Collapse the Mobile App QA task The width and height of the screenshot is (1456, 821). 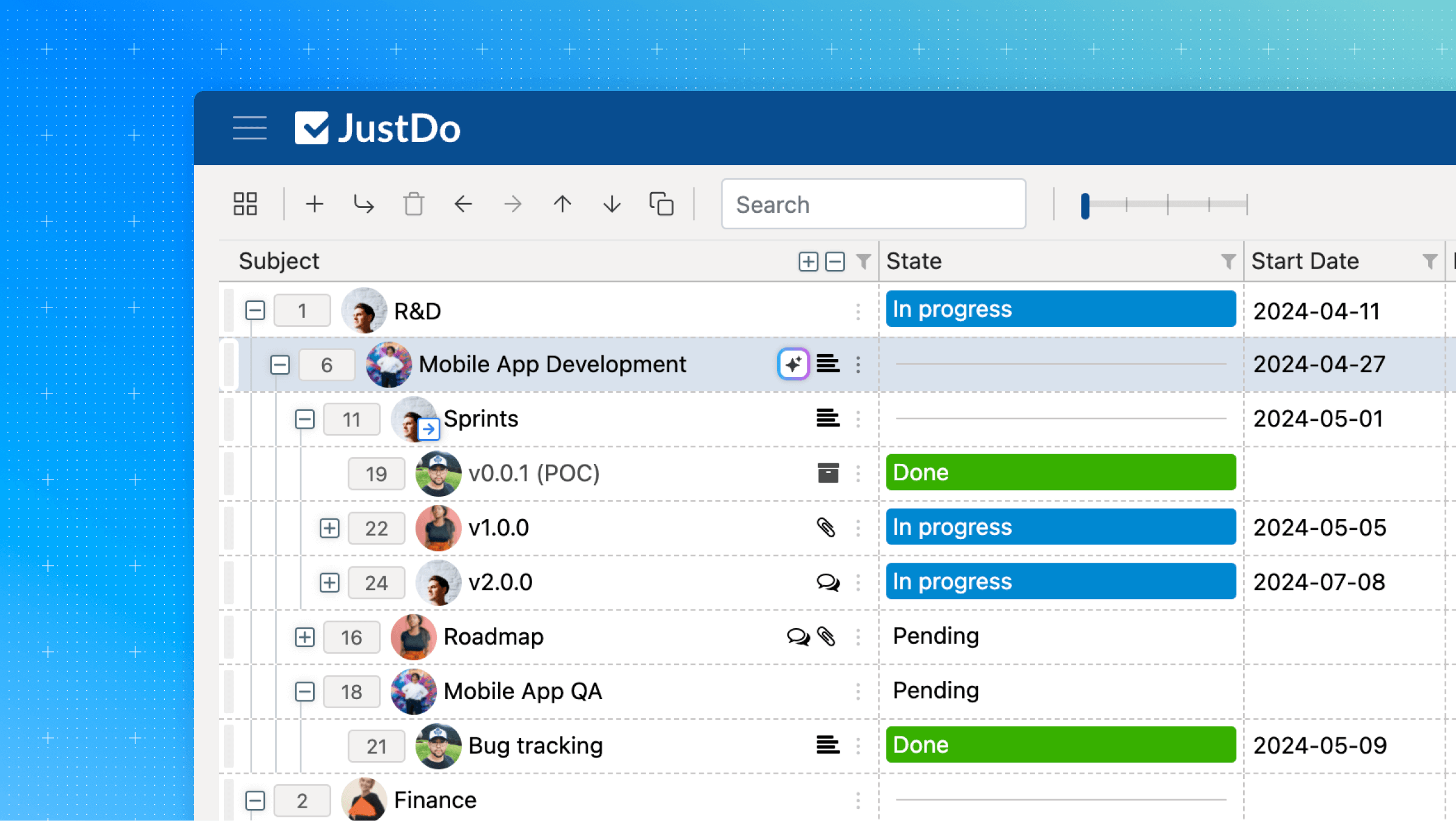(305, 691)
